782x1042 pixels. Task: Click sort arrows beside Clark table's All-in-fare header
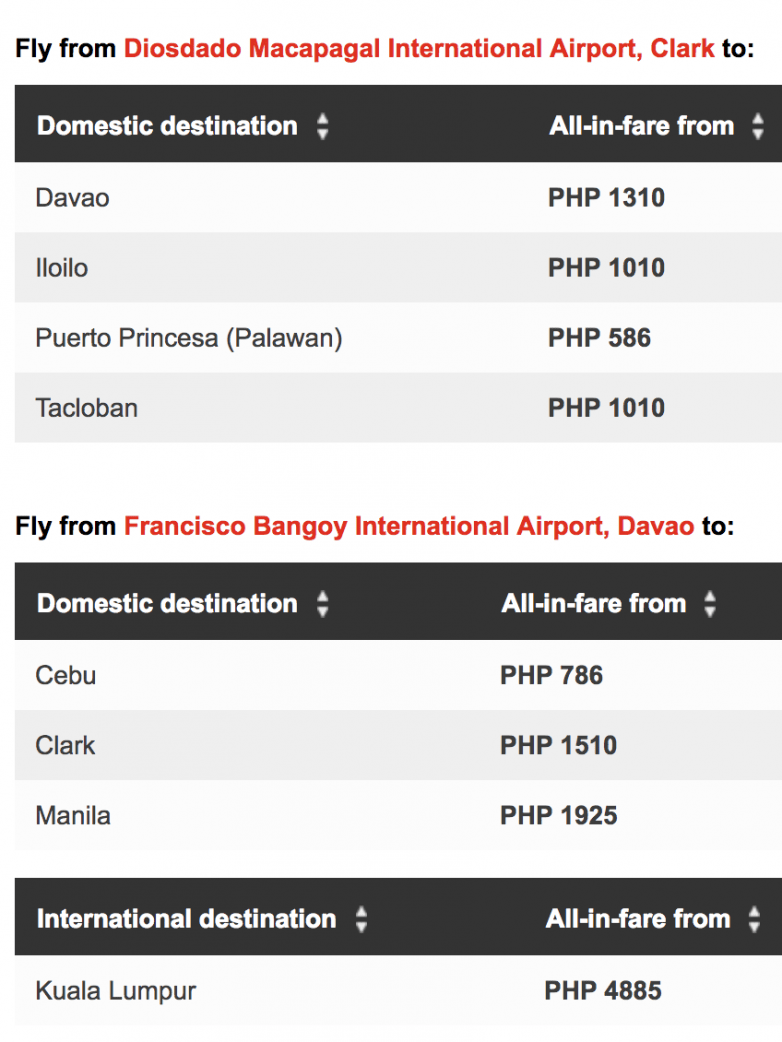point(757,126)
